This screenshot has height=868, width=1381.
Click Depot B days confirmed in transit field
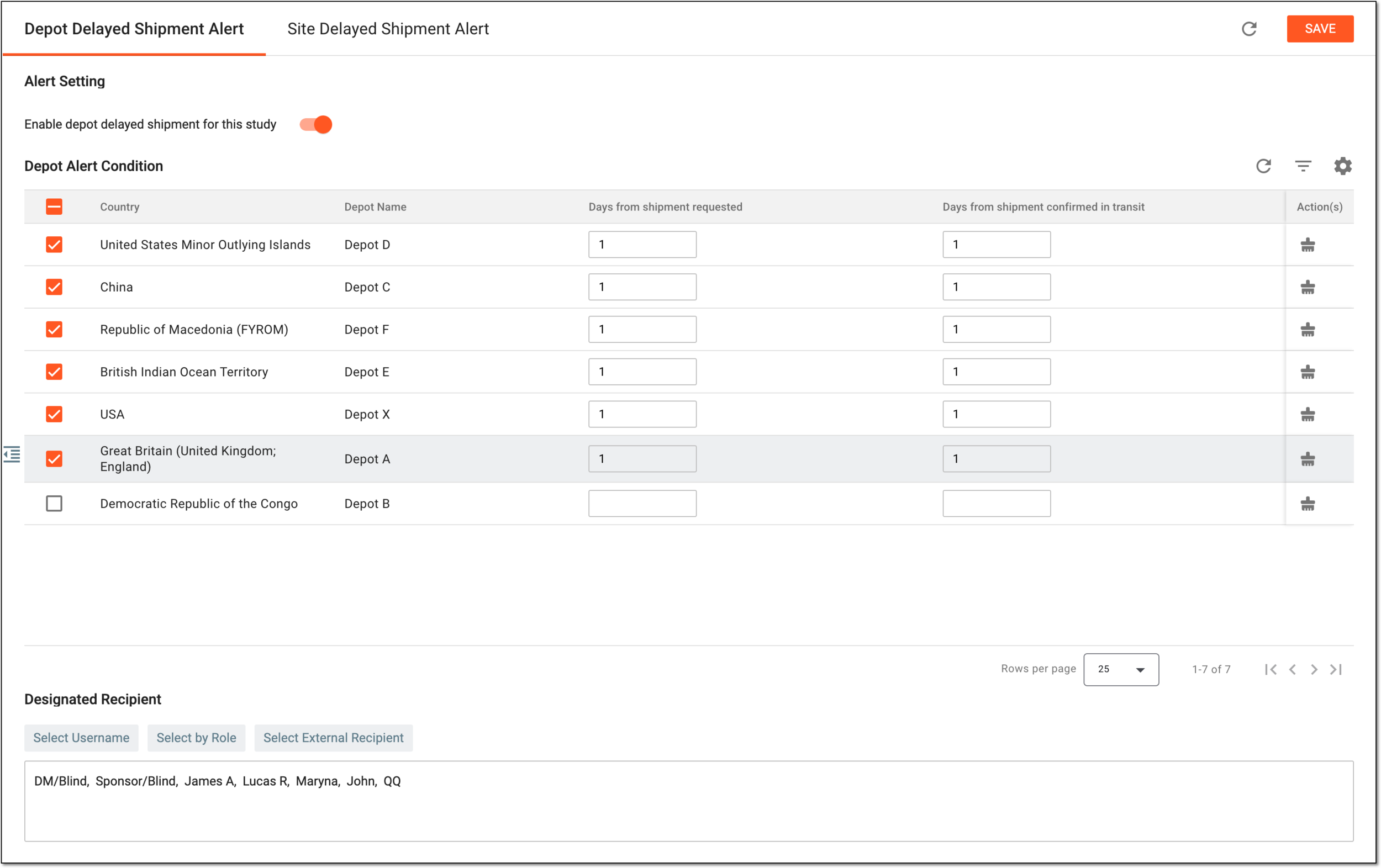tap(996, 504)
